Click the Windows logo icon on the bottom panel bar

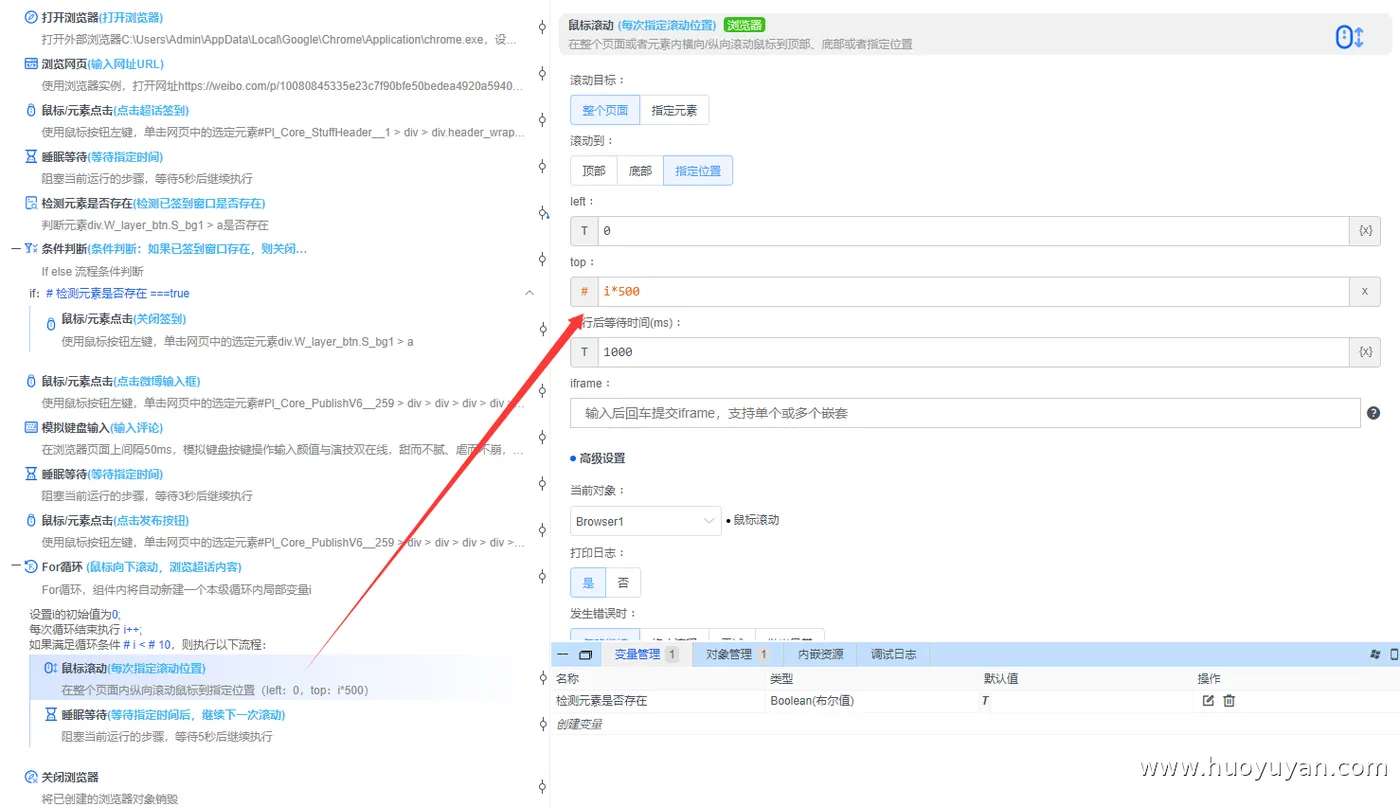1376,654
